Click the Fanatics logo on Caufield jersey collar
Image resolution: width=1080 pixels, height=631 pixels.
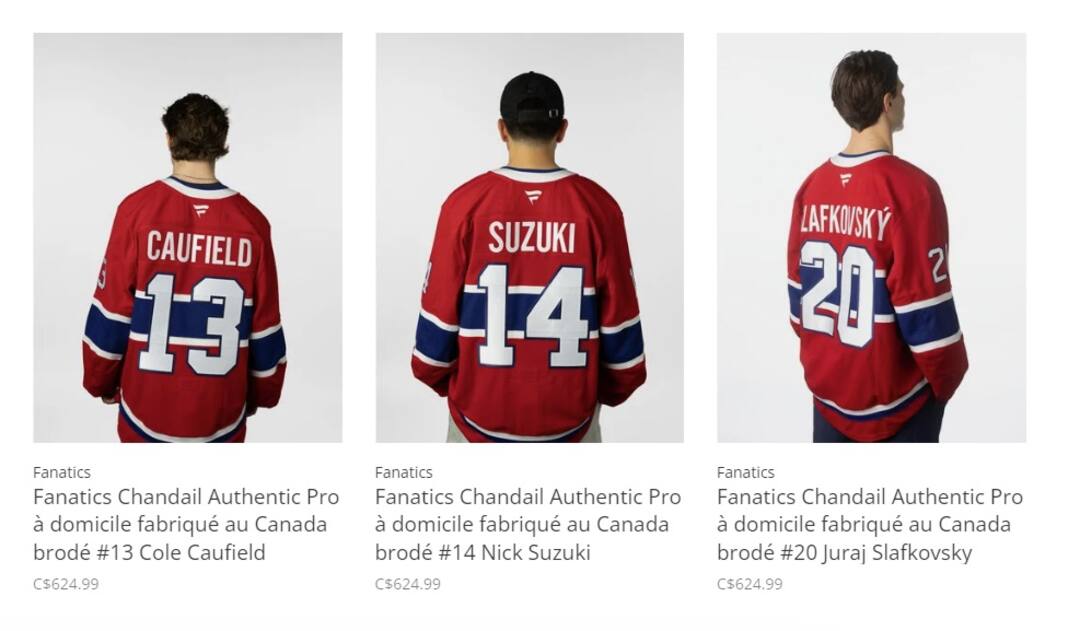[x=200, y=210]
